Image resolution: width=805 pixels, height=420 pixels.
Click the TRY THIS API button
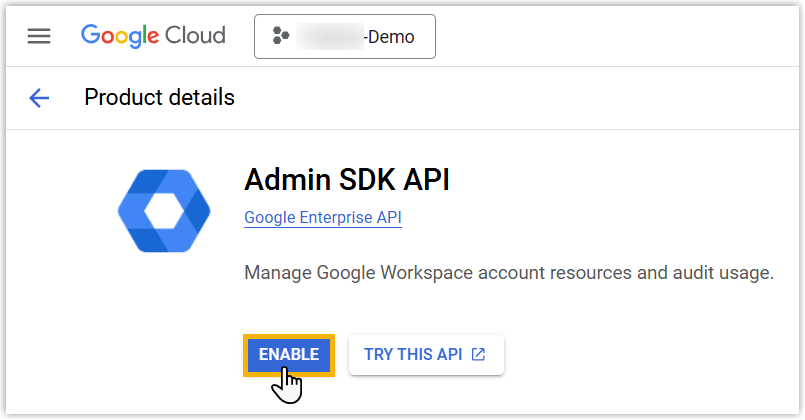(x=426, y=355)
